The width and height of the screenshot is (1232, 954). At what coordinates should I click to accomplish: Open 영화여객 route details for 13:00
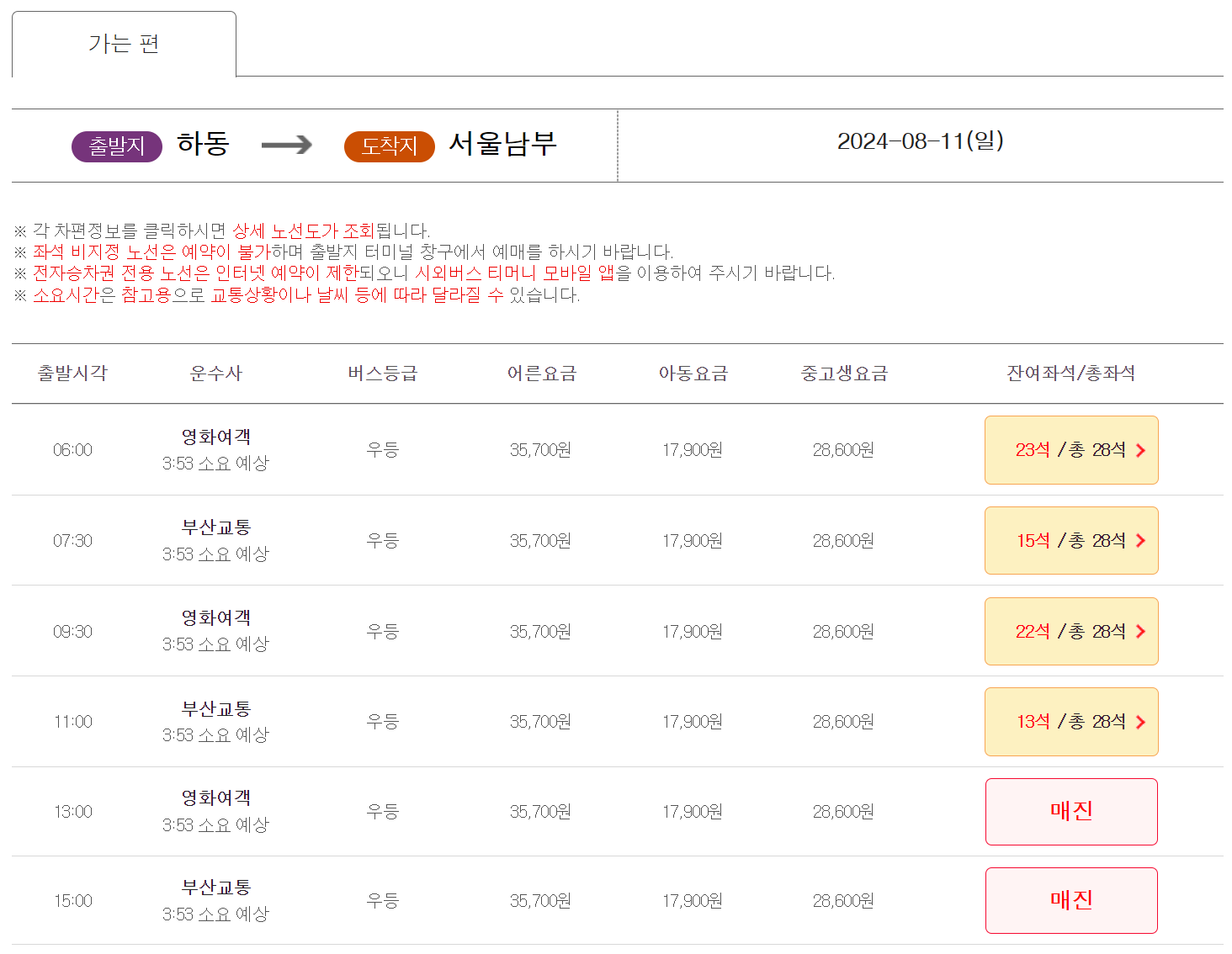(x=216, y=798)
